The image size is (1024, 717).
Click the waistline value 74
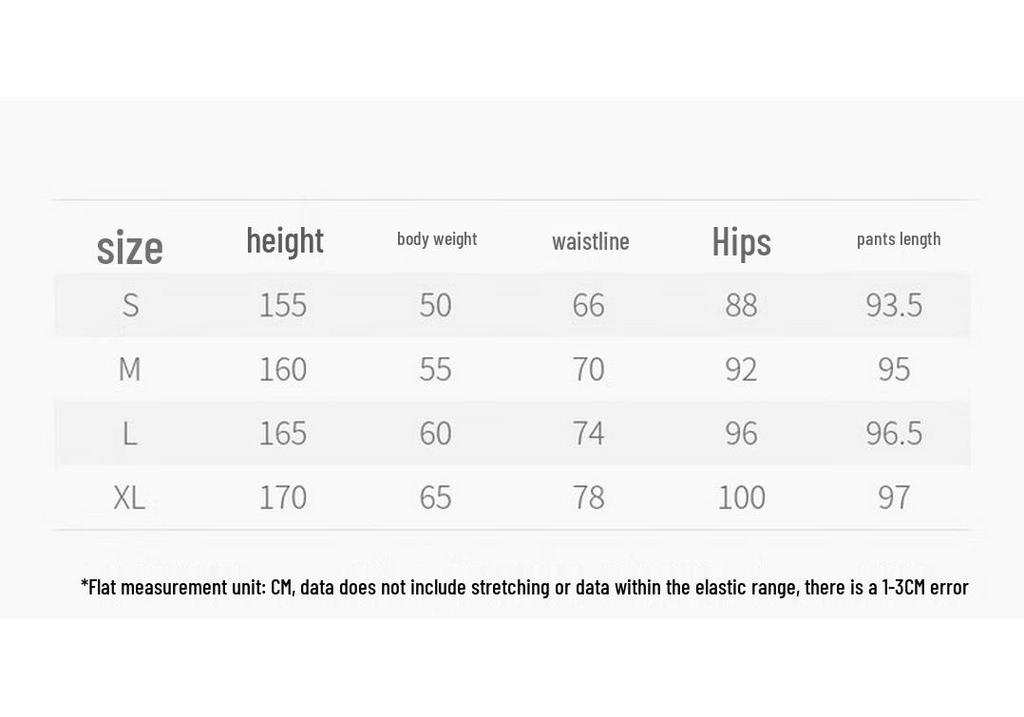click(x=588, y=433)
